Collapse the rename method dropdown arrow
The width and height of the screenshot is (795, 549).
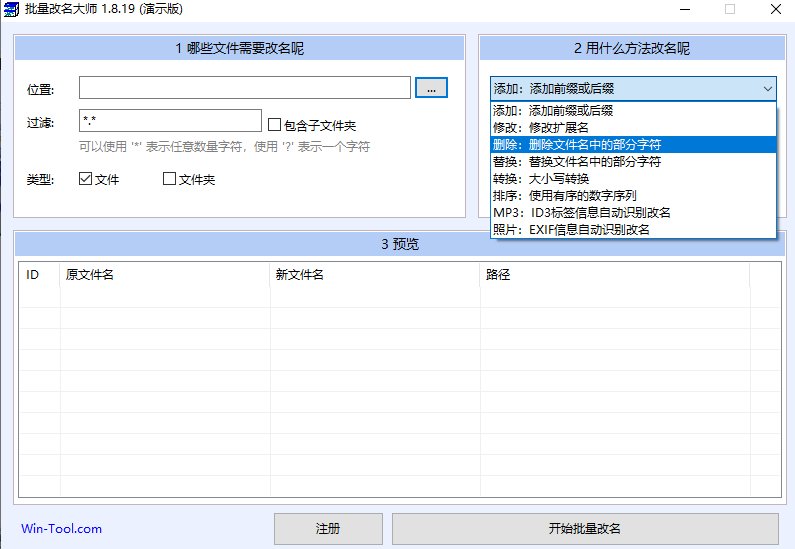click(768, 89)
